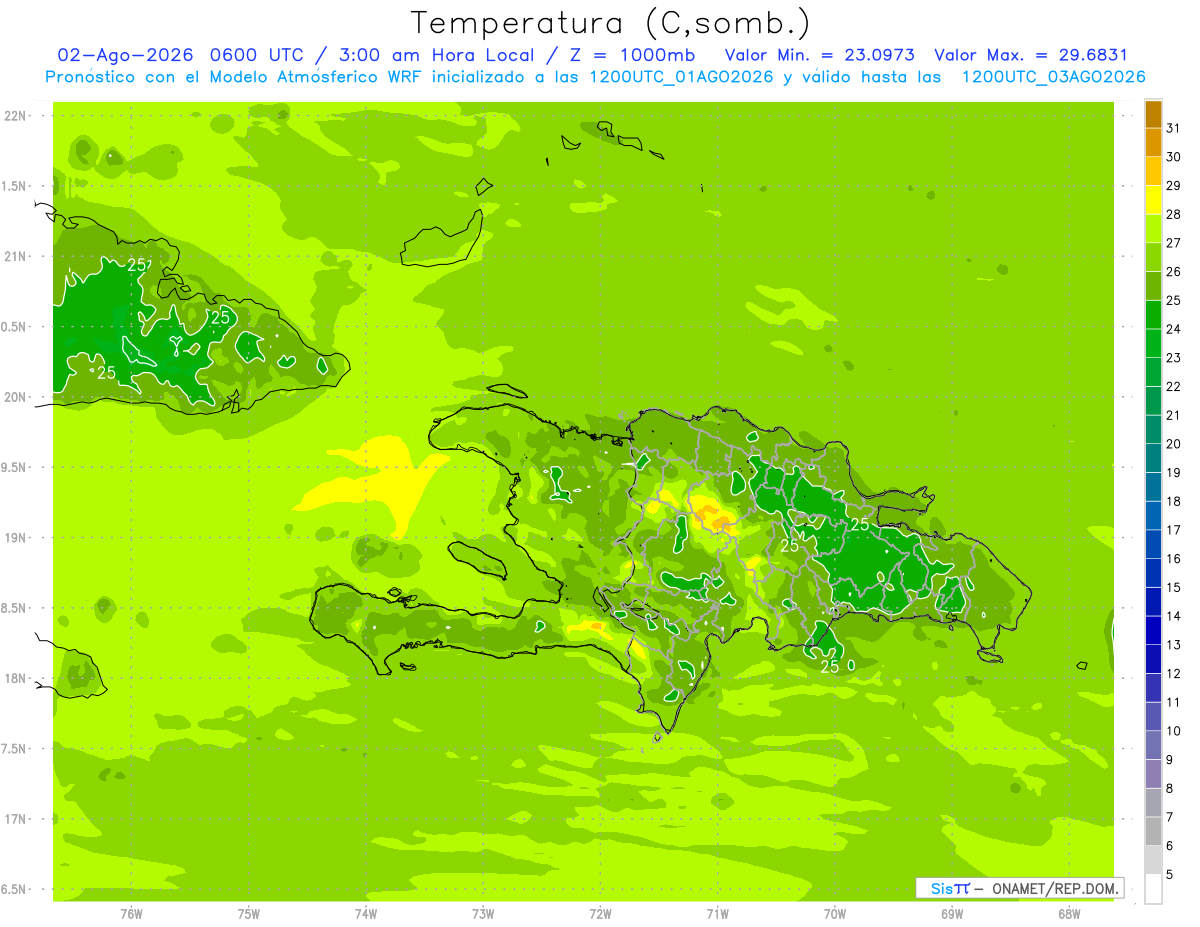Image resolution: width=1200 pixels, height=927 pixels.
Task: Click the 19N latitude axis label
Action: pos(14,537)
